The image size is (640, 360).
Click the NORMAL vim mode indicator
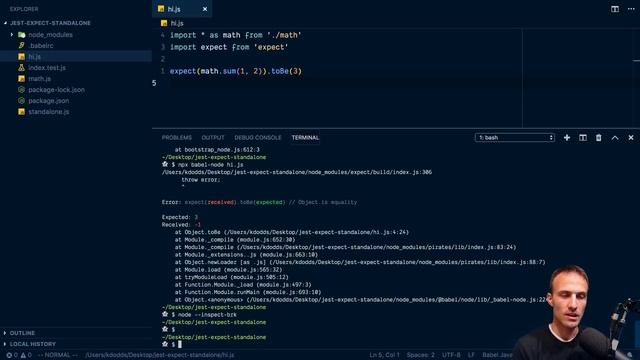point(57,355)
